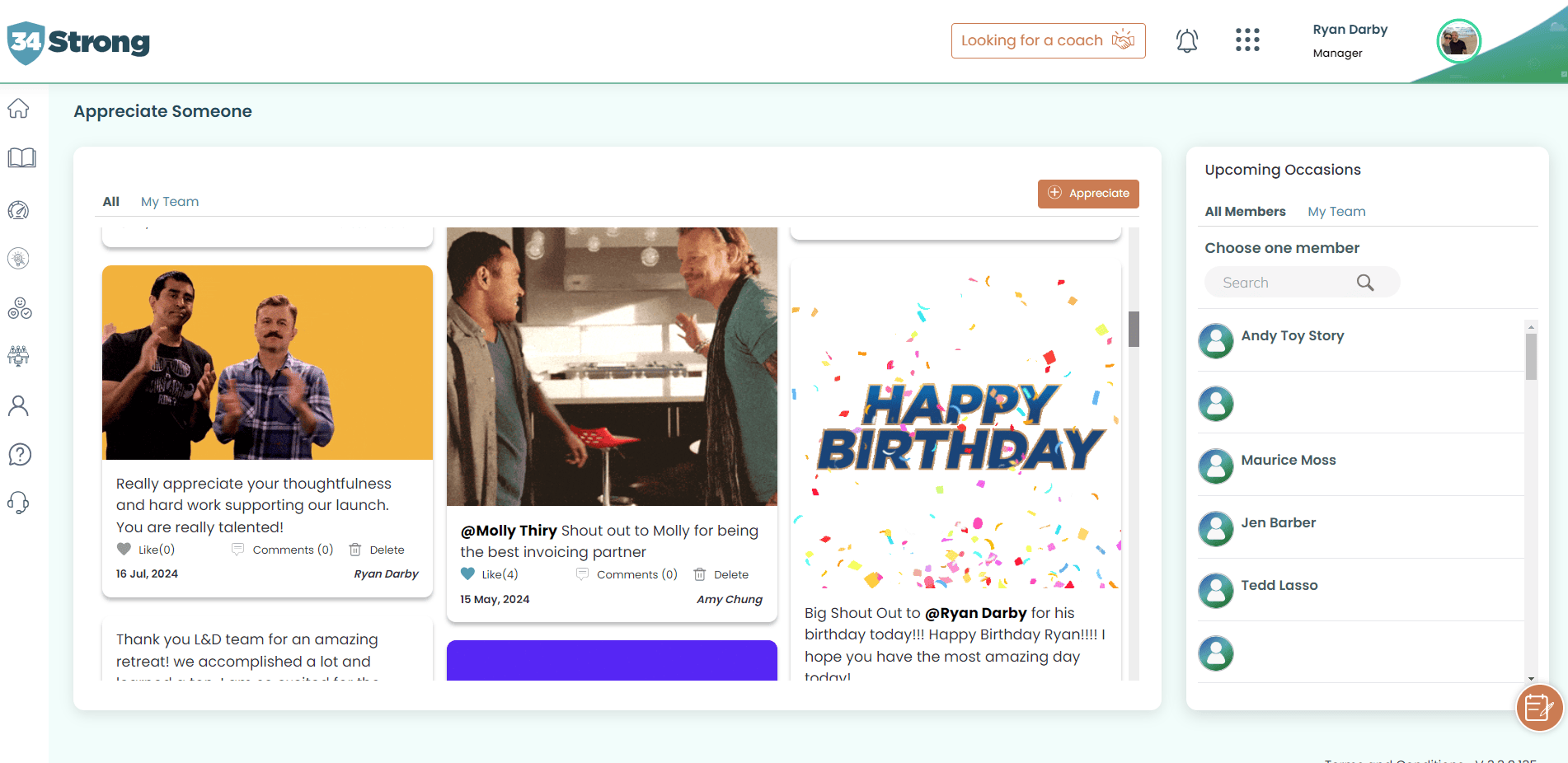The height and width of the screenshot is (763, 1568).
Task: Open comments on the Molly Thiry post
Action: (x=627, y=574)
